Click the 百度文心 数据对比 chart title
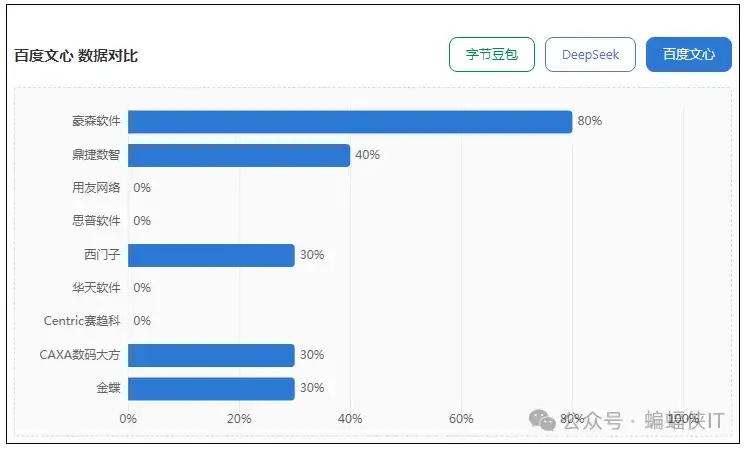This screenshot has height=451, width=749. coord(76,56)
